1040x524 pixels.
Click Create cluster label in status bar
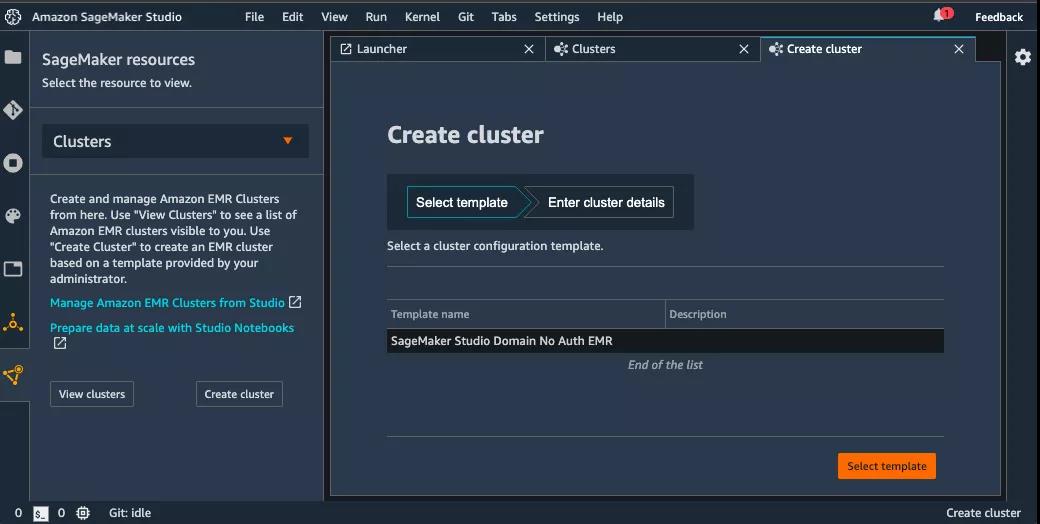983,513
